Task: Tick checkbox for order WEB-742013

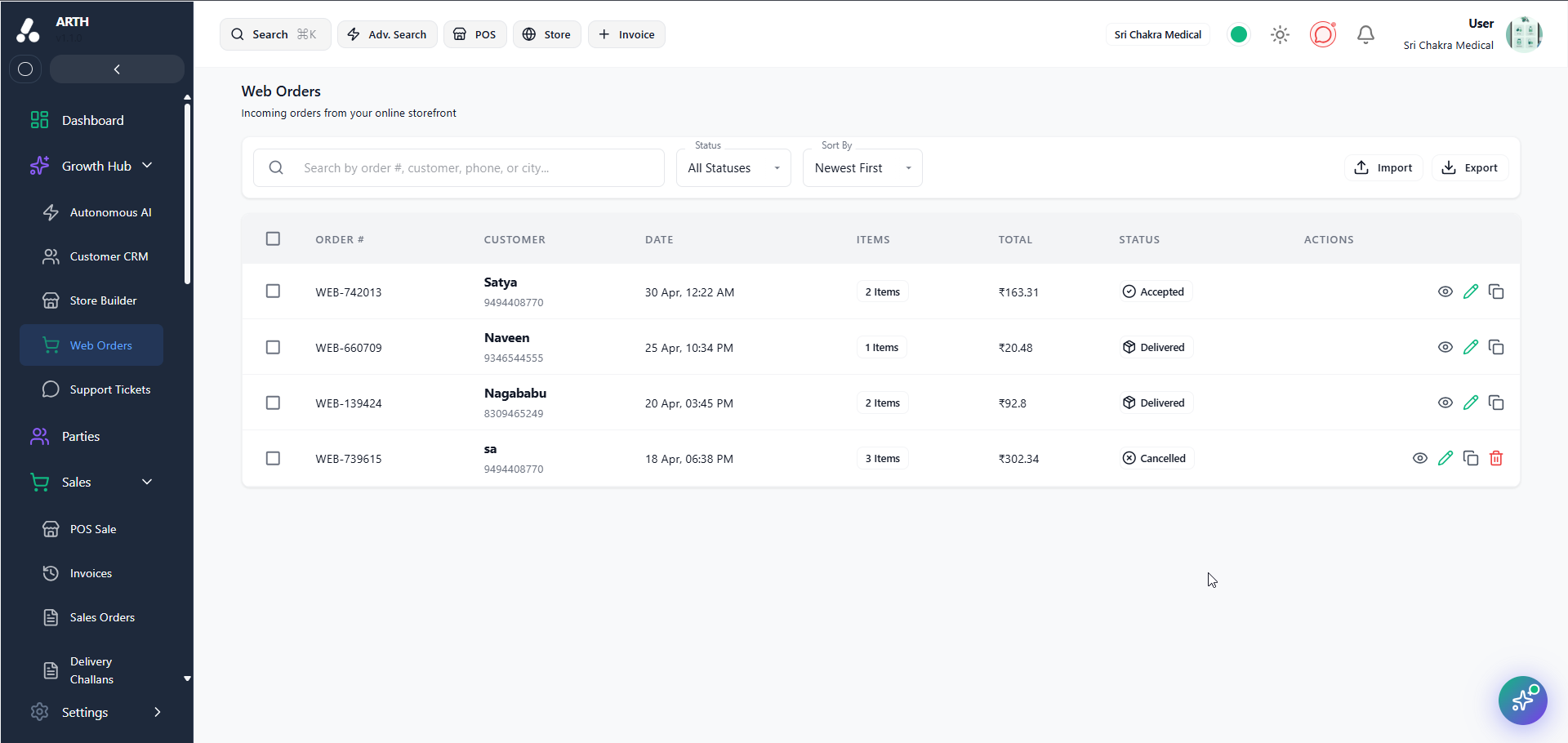Action: point(273,291)
